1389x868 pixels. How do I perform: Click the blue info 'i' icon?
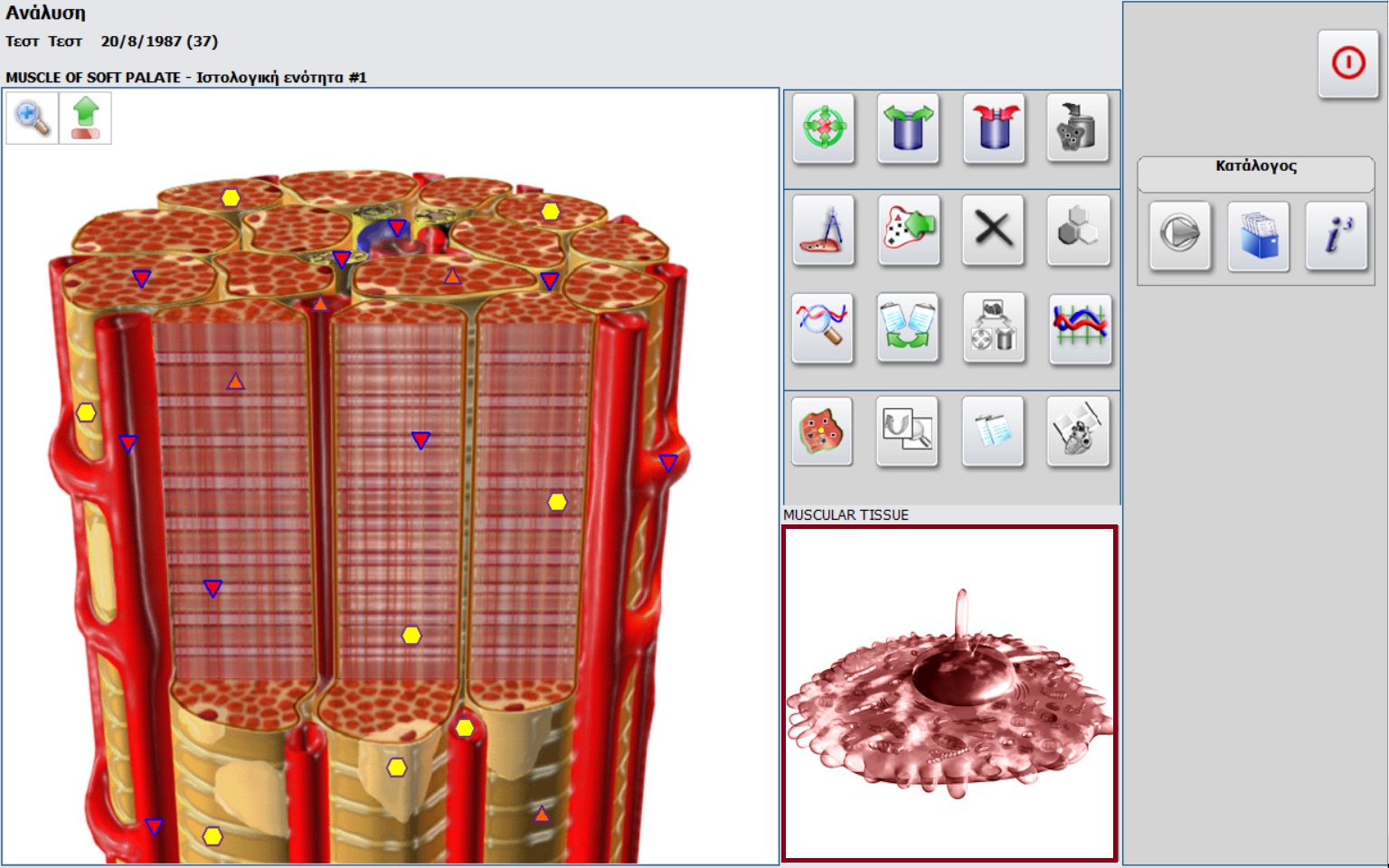click(x=1337, y=235)
